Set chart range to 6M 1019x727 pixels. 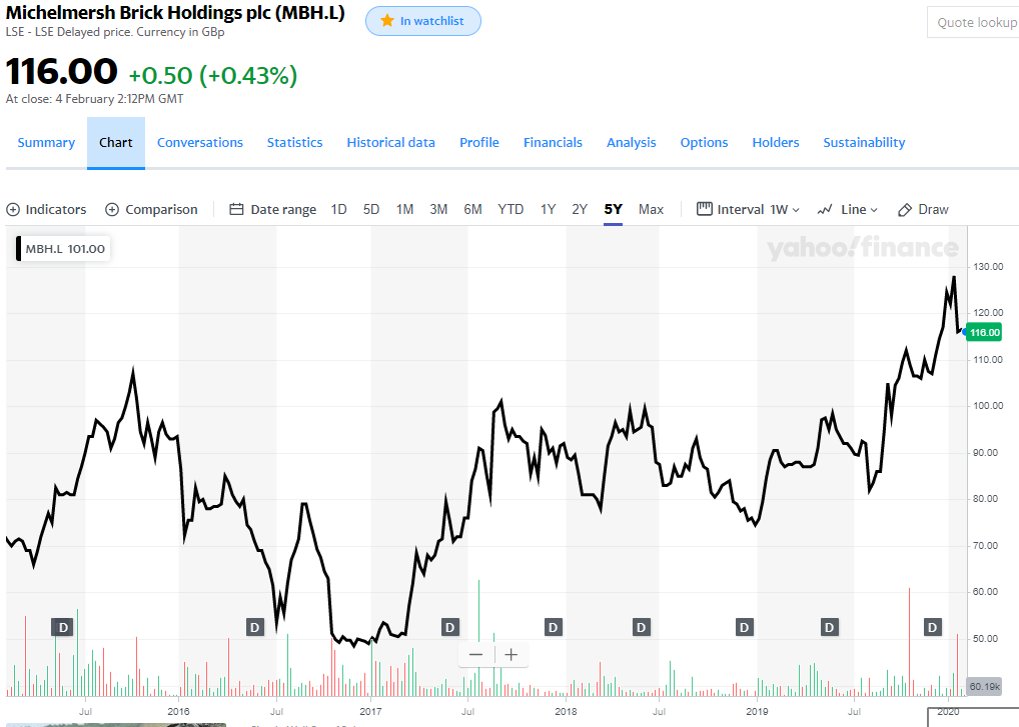(x=472, y=209)
